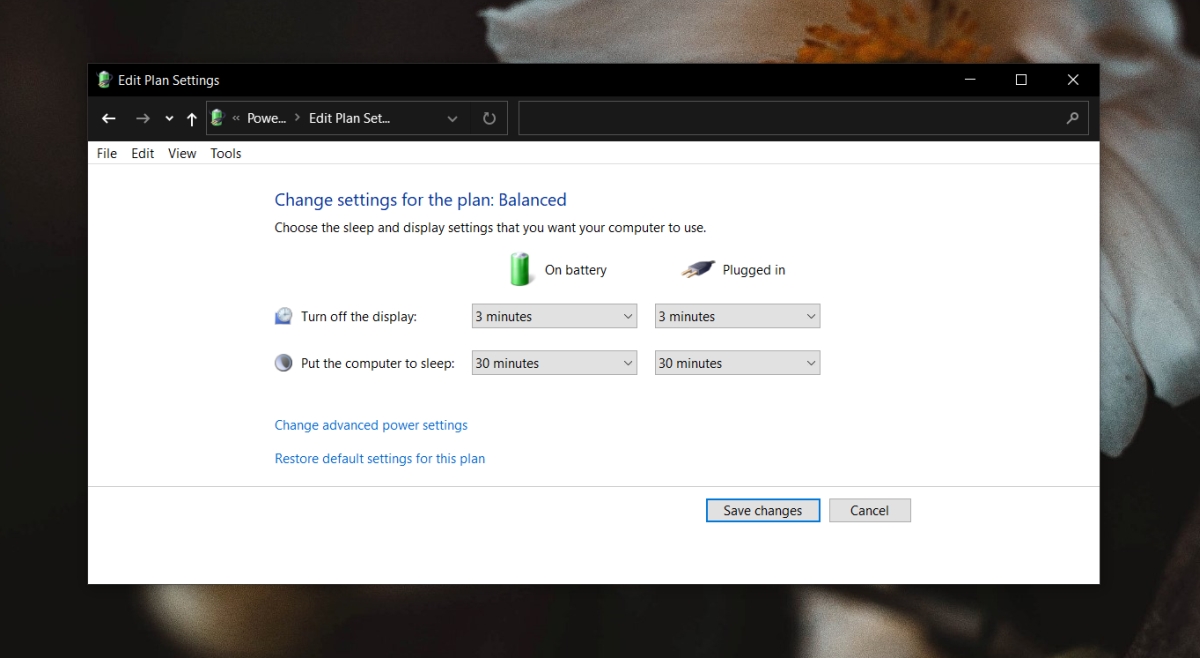Click Change advanced power settings link
This screenshot has width=1200, height=658.
pos(371,425)
